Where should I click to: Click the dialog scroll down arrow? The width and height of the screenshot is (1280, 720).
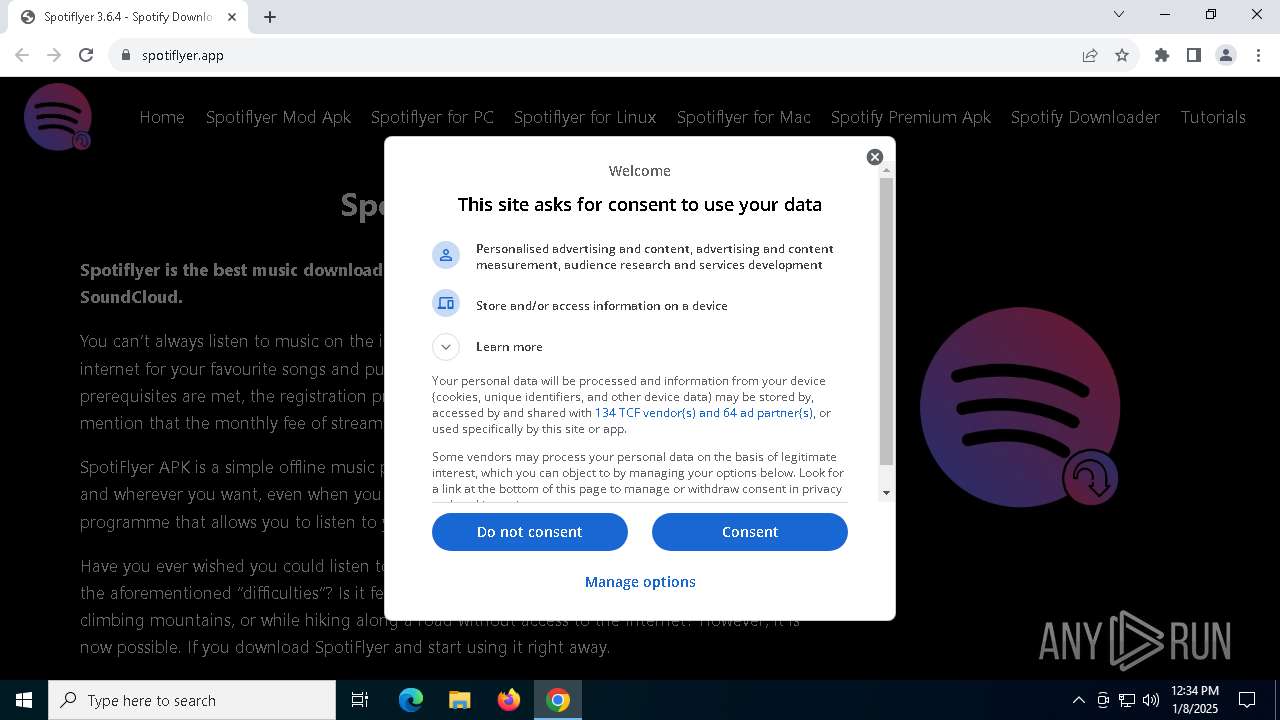886,493
